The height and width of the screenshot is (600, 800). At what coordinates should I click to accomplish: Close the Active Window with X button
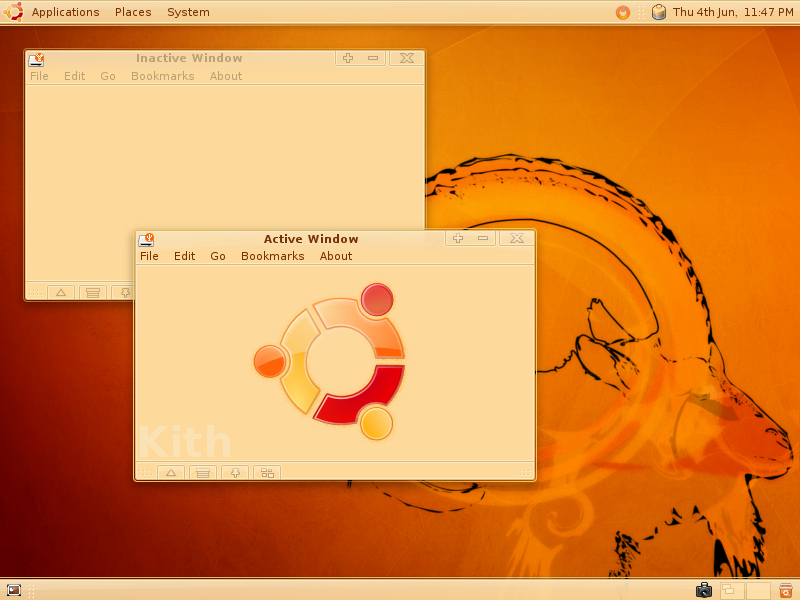click(x=517, y=238)
